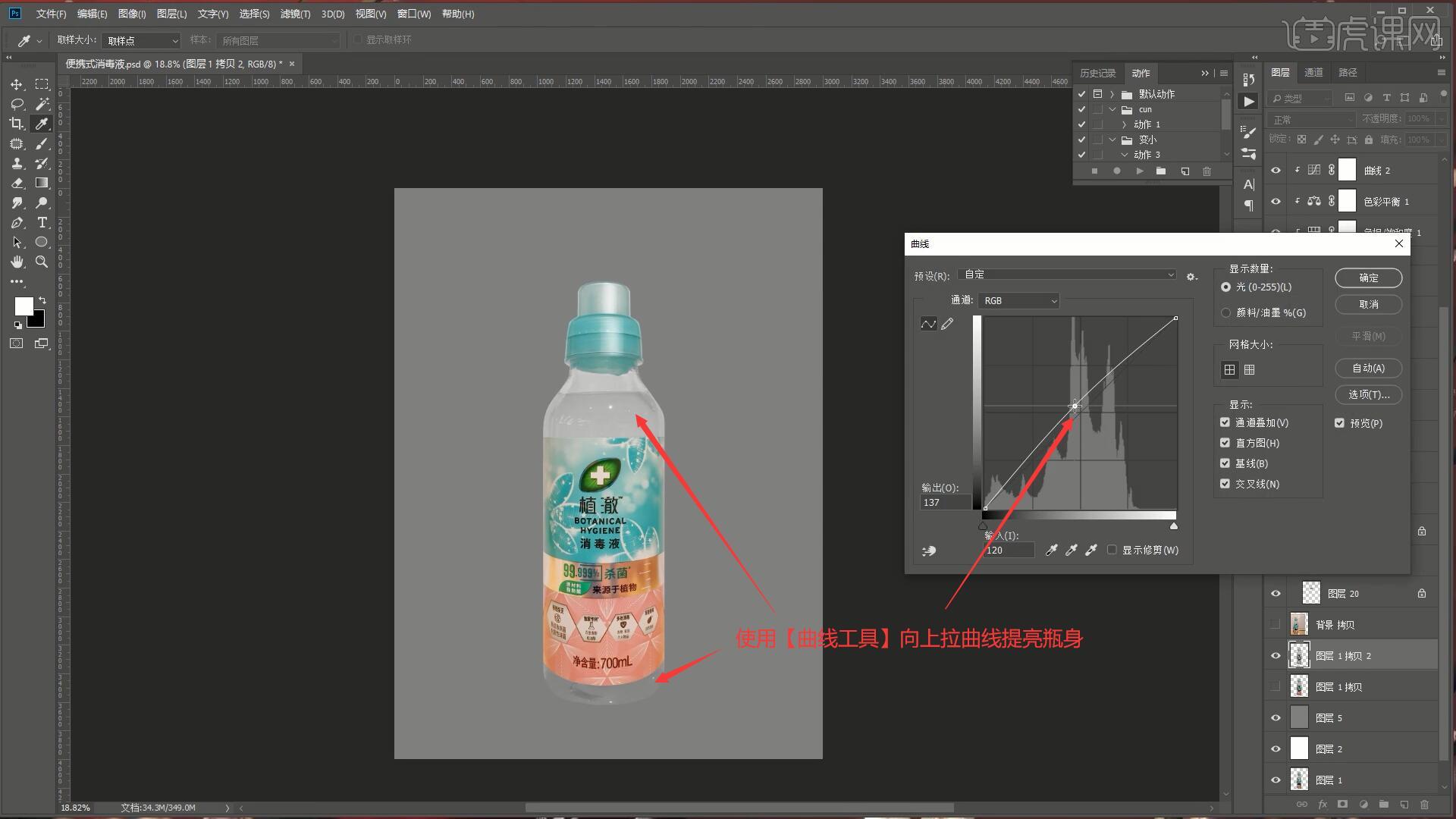
Task: Open the 通道 RGB channel dropdown
Action: pyautogui.click(x=1018, y=301)
